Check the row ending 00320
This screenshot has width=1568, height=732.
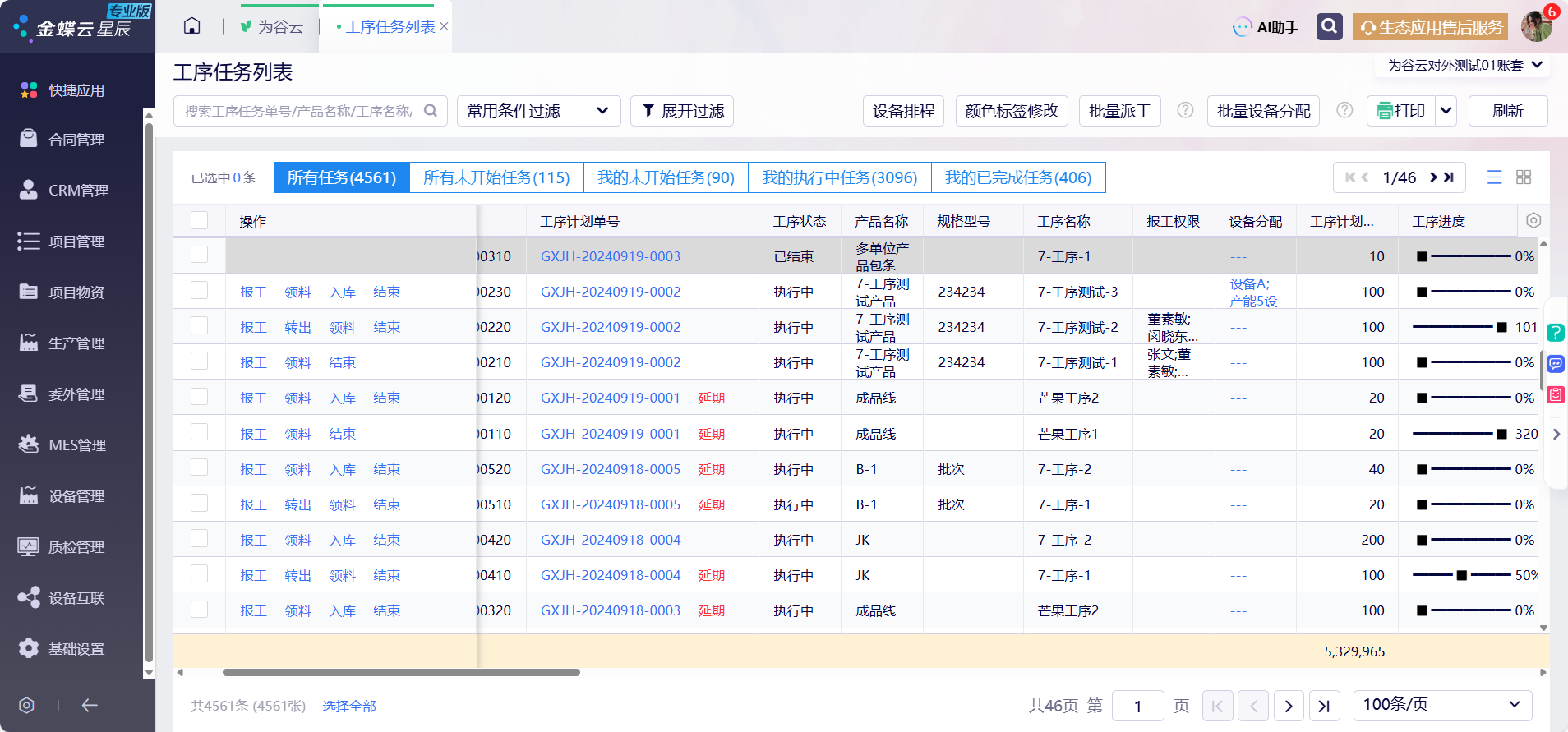tap(199, 609)
